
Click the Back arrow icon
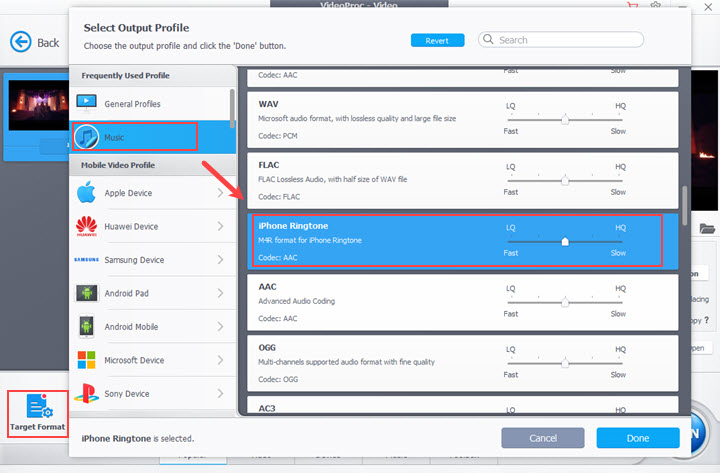[21, 42]
